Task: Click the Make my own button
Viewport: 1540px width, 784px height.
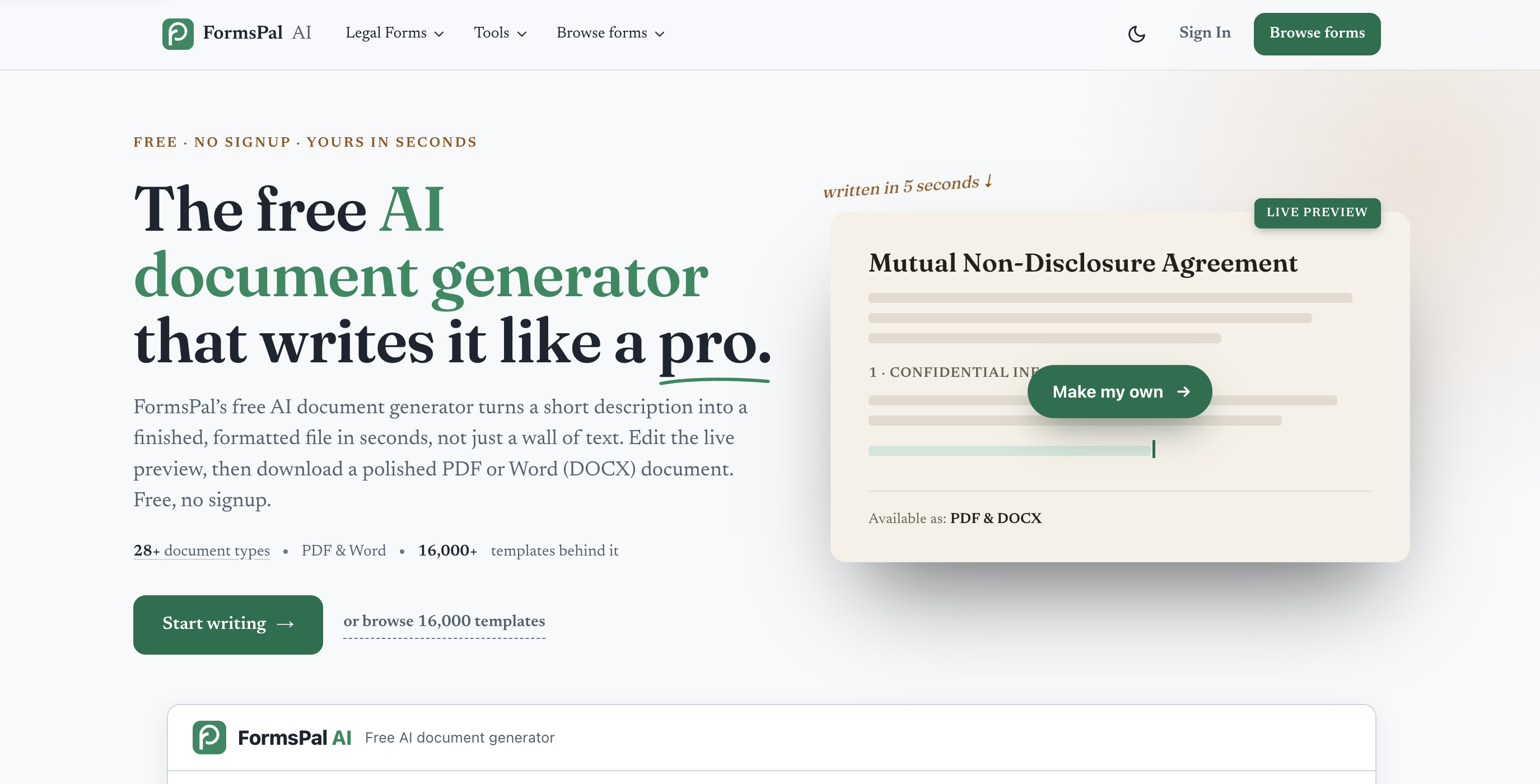Action: pos(1120,391)
